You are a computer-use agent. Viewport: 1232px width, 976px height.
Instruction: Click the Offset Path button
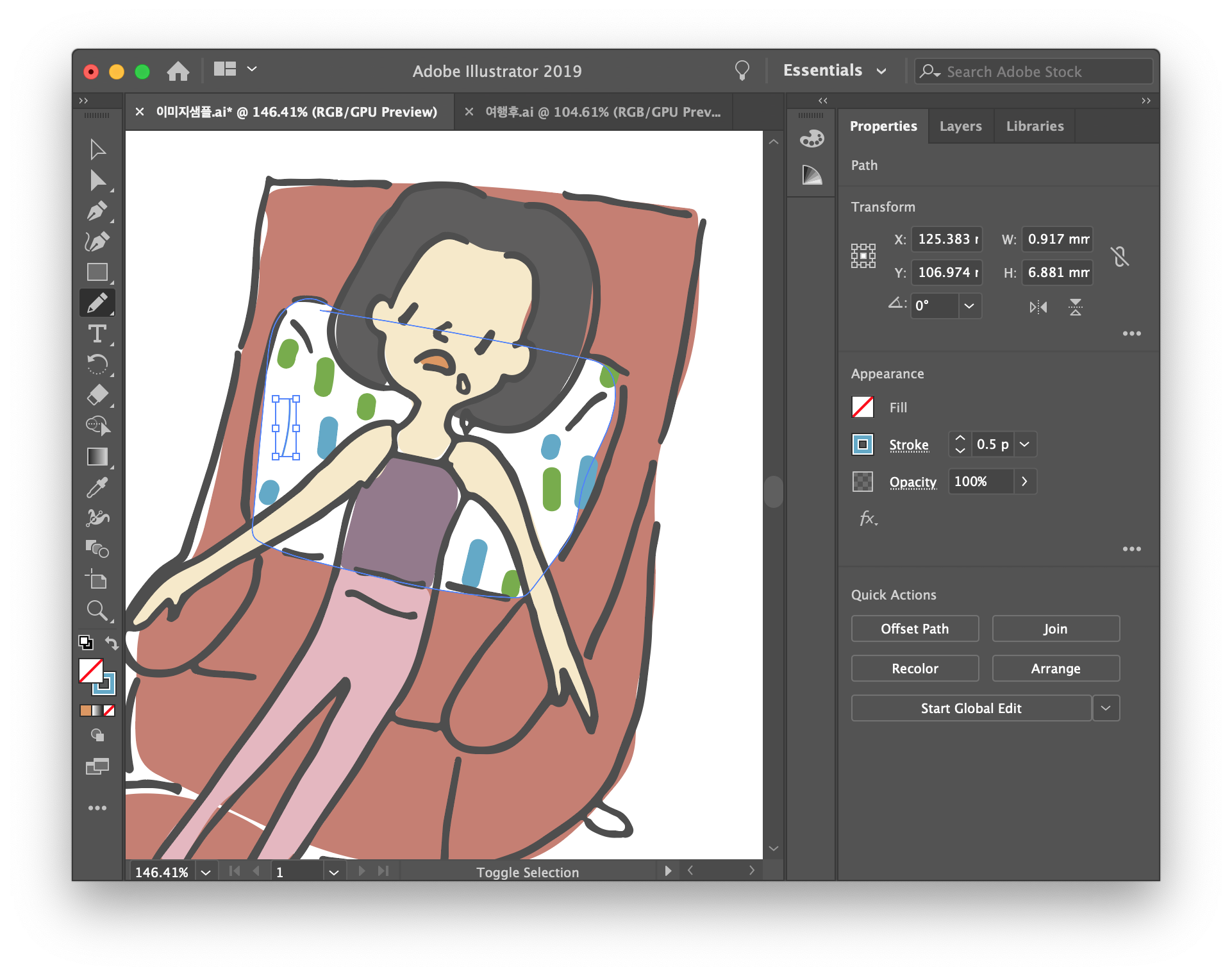(914, 628)
